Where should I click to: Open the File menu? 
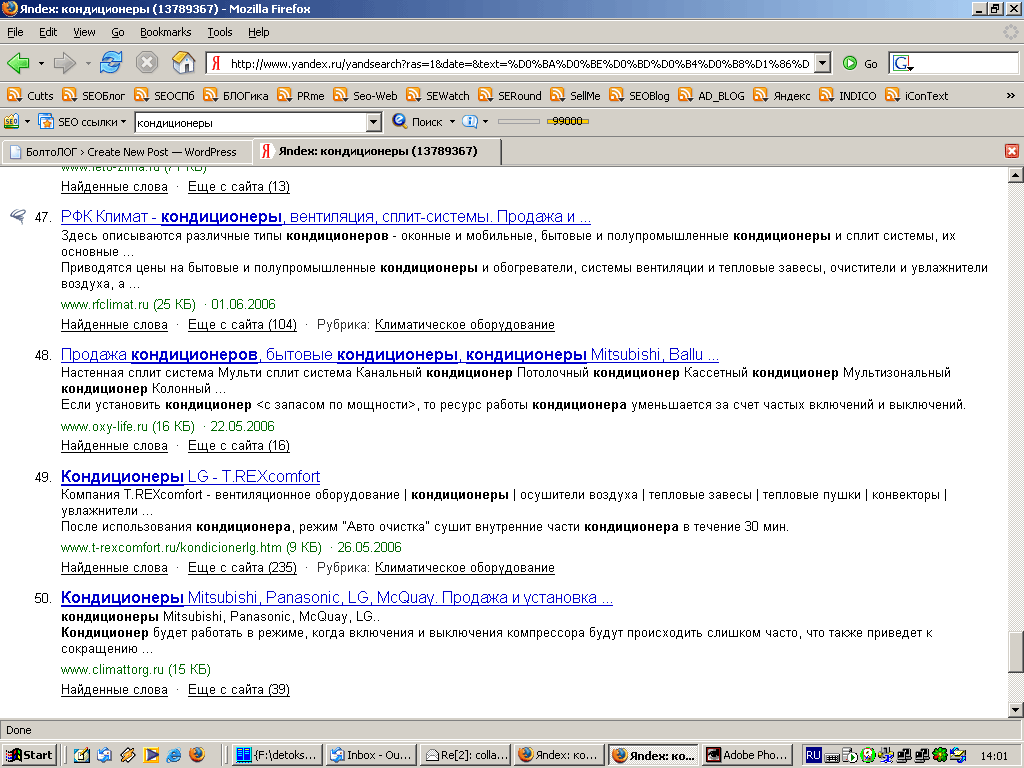[15, 32]
